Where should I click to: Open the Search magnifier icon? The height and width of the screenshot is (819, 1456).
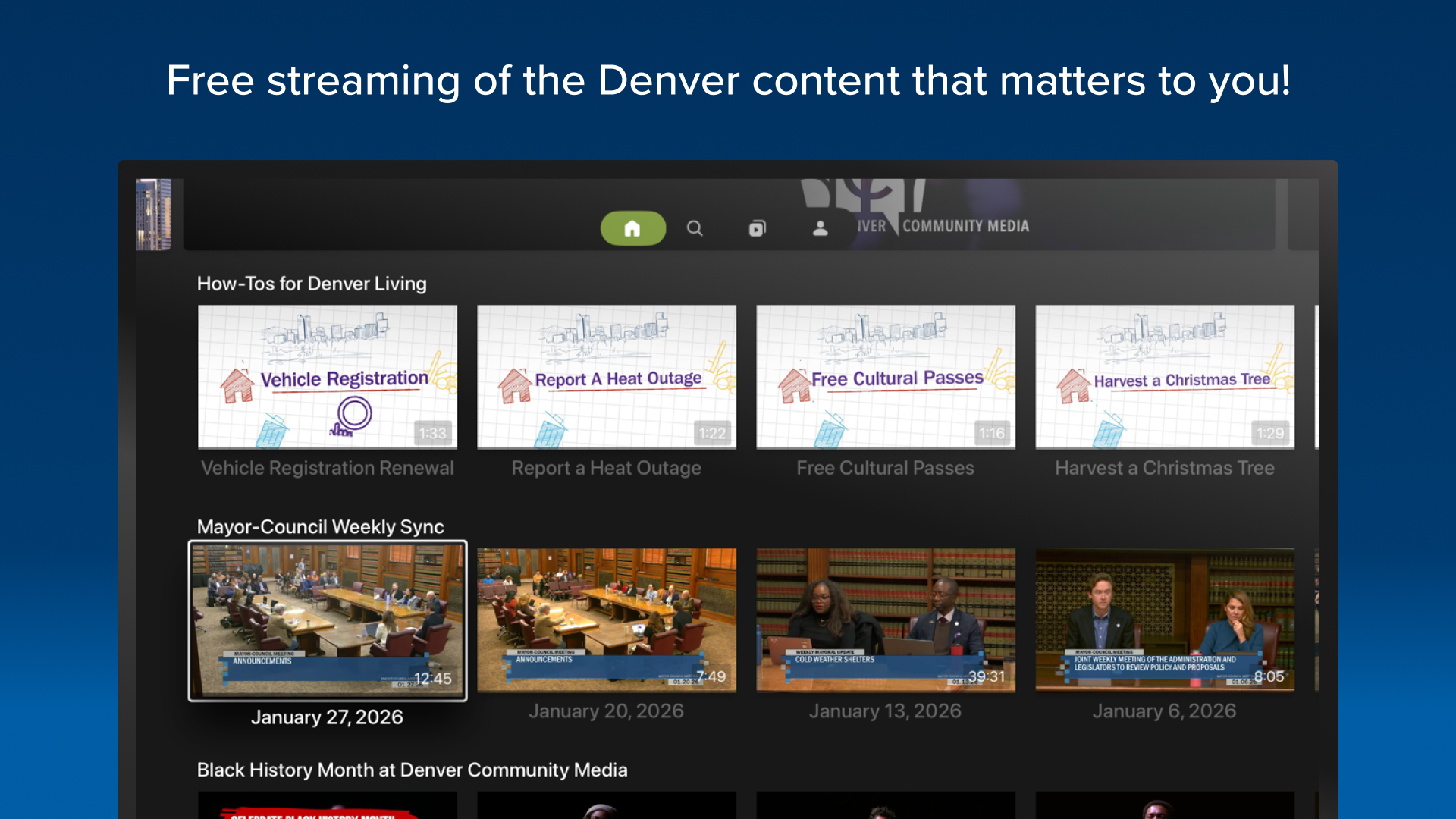tap(695, 228)
